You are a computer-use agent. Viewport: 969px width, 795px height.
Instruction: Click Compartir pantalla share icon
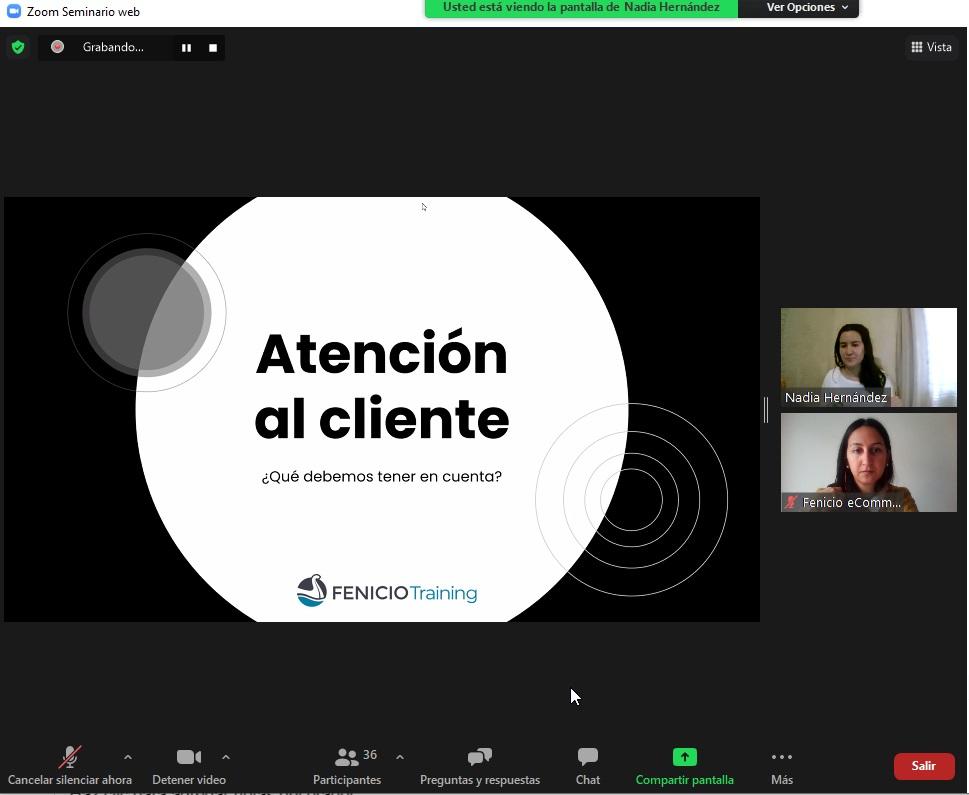(684, 757)
